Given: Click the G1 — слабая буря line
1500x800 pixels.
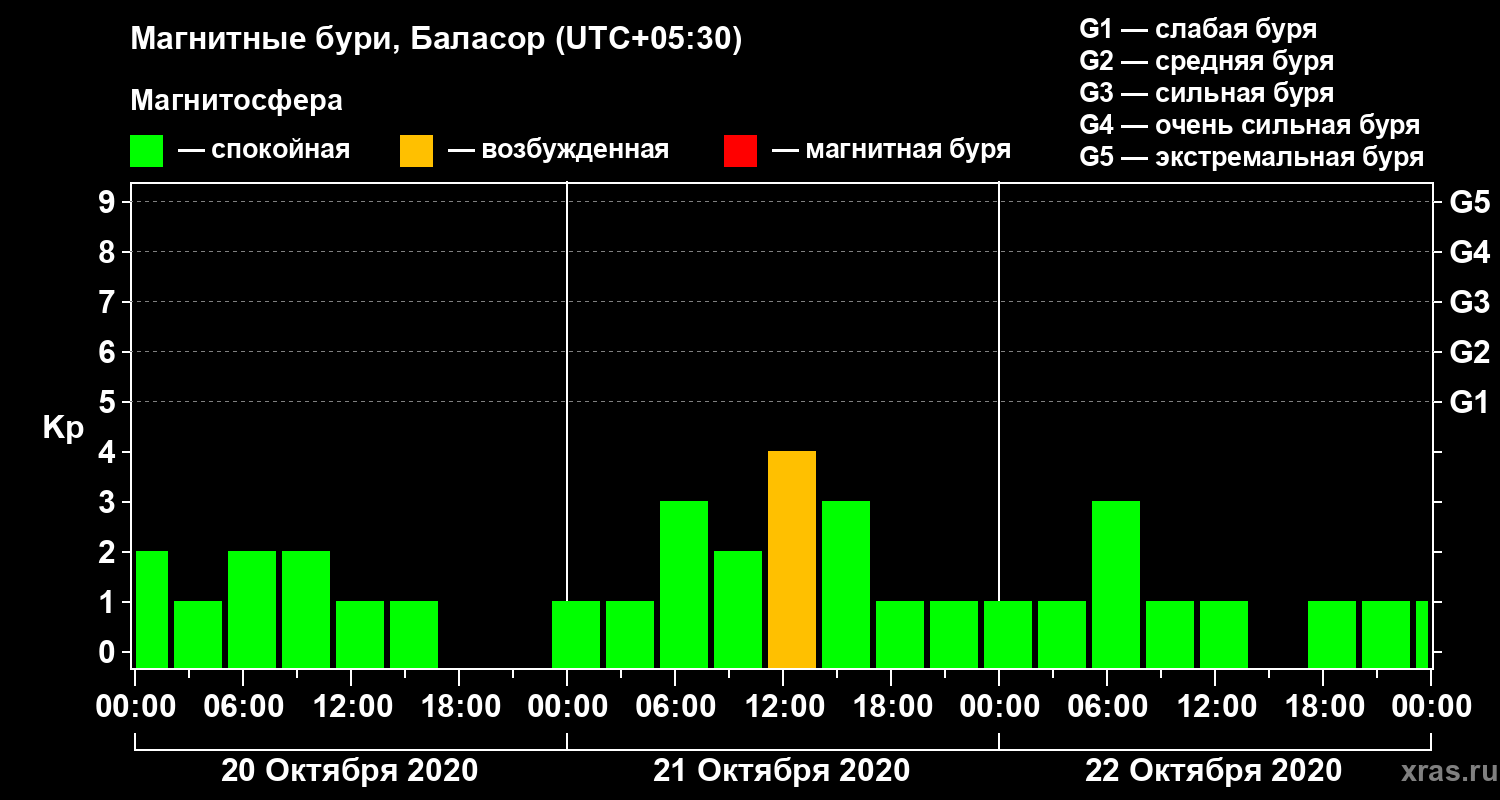Looking at the screenshot, I should (1198, 29).
